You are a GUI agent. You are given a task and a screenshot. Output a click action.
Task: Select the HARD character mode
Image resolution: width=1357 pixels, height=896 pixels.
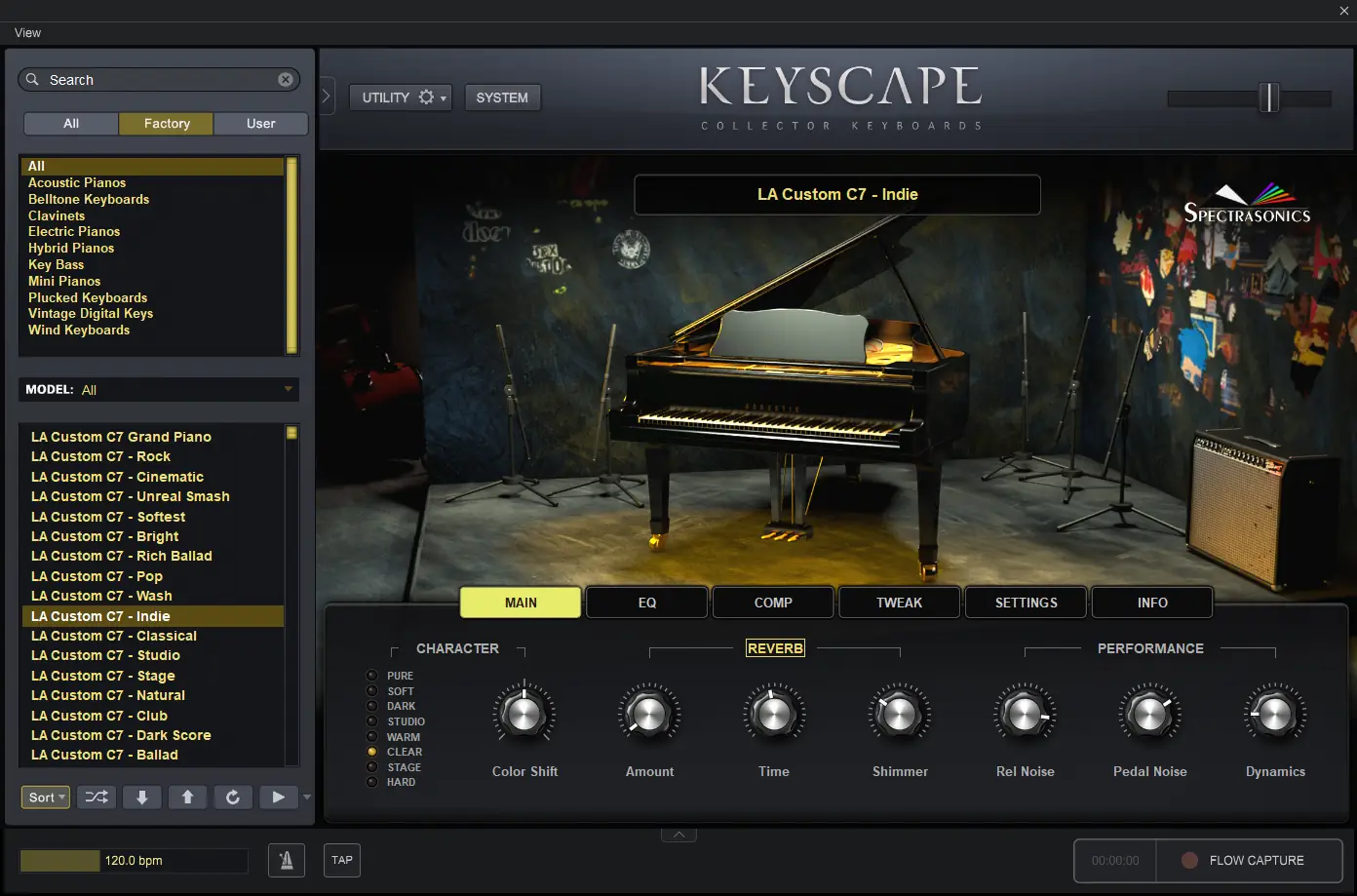pos(371,782)
